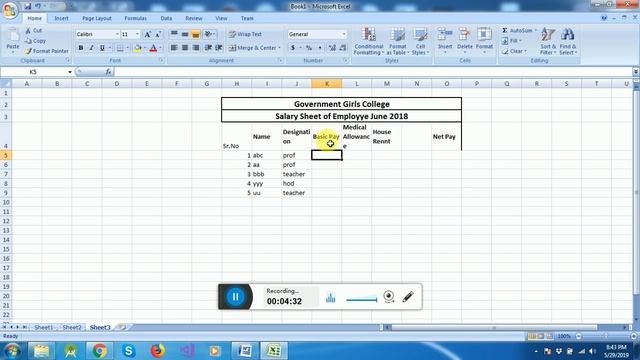This screenshot has width=640, height=360.
Task: Click the text Orientation icon
Action: pyautogui.click(x=208, y=34)
